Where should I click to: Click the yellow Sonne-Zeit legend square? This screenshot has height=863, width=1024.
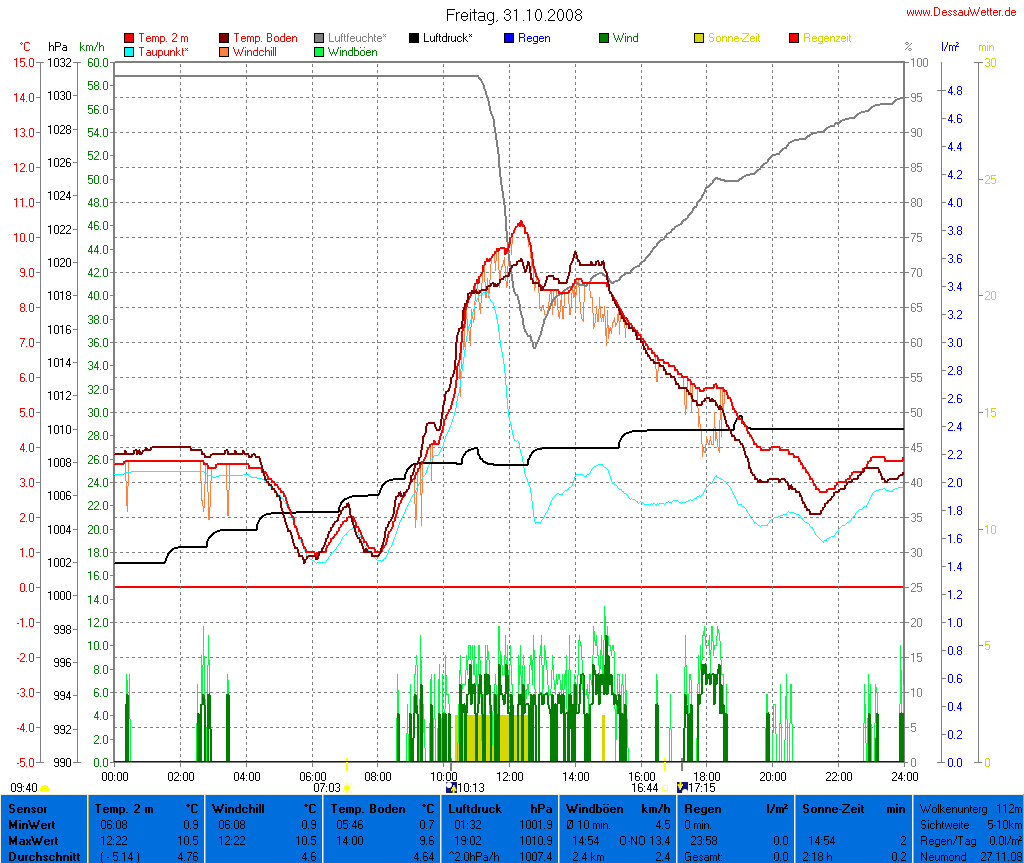click(x=699, y=38)
